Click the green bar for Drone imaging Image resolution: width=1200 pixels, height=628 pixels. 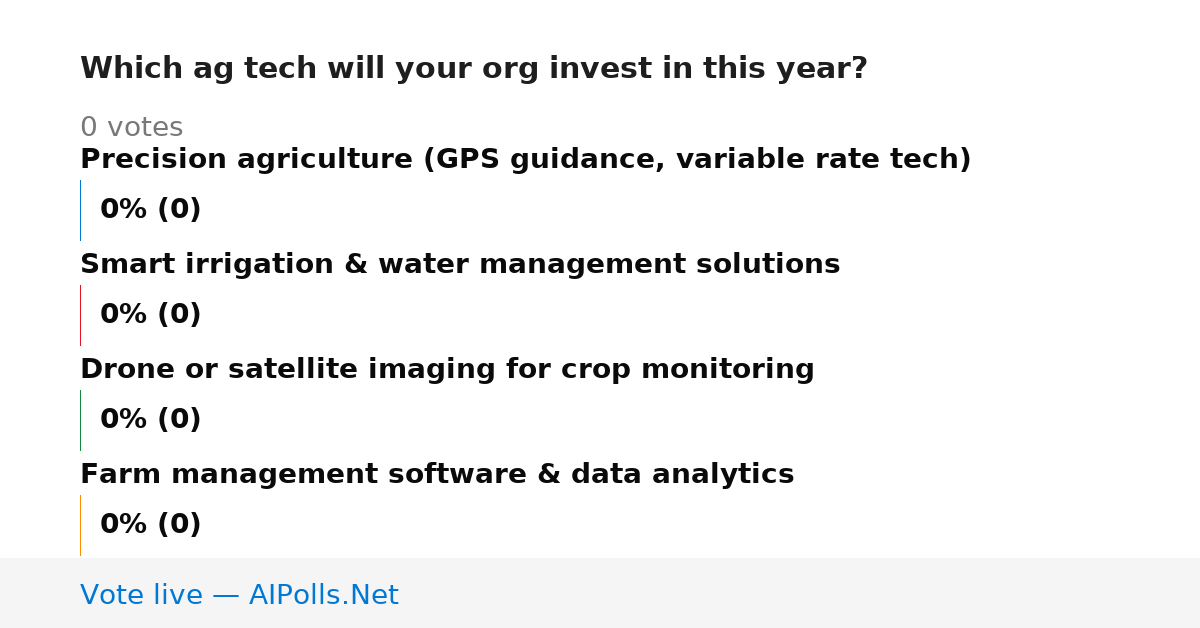point(80,420)
